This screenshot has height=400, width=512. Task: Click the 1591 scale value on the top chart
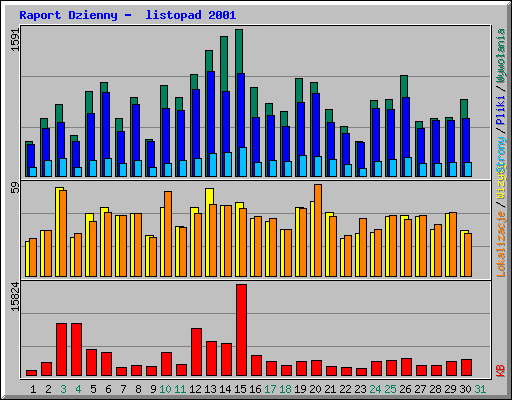15,40
